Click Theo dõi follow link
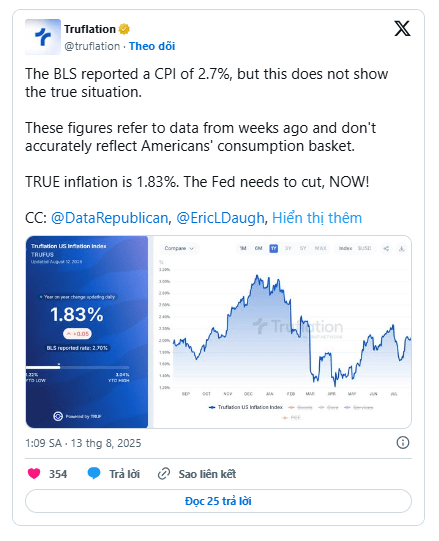439x541 pixels. 152,46
